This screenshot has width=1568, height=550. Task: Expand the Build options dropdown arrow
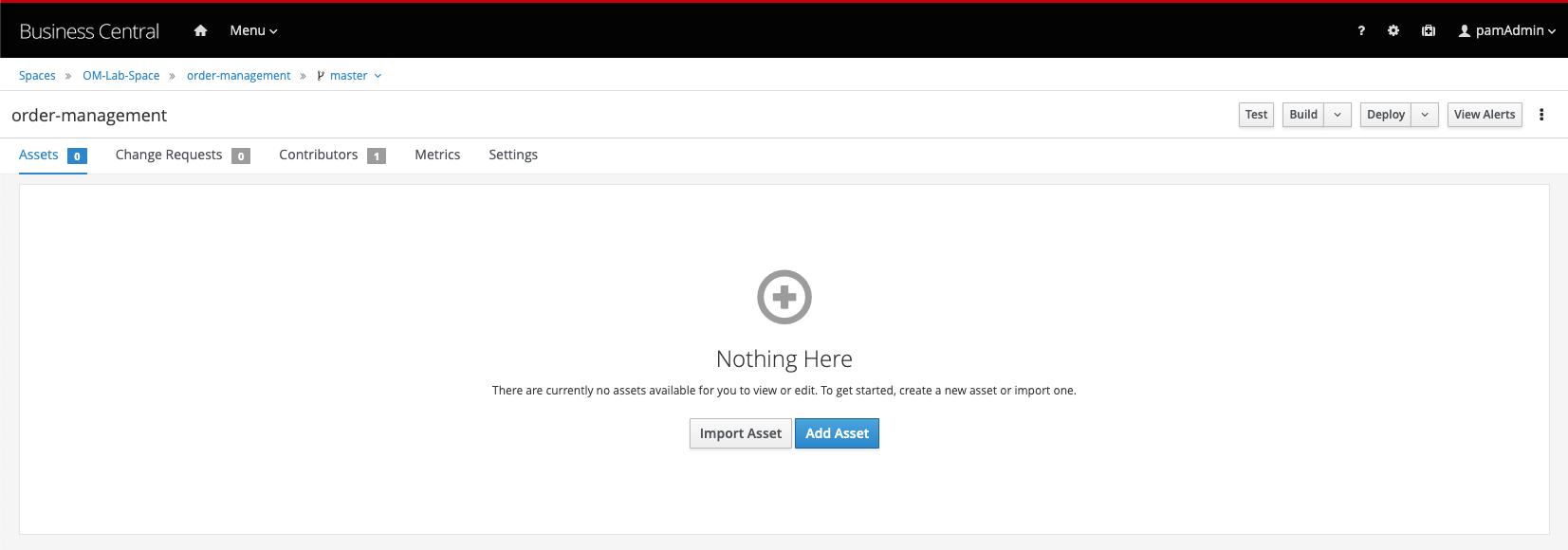coord(1337,115)
